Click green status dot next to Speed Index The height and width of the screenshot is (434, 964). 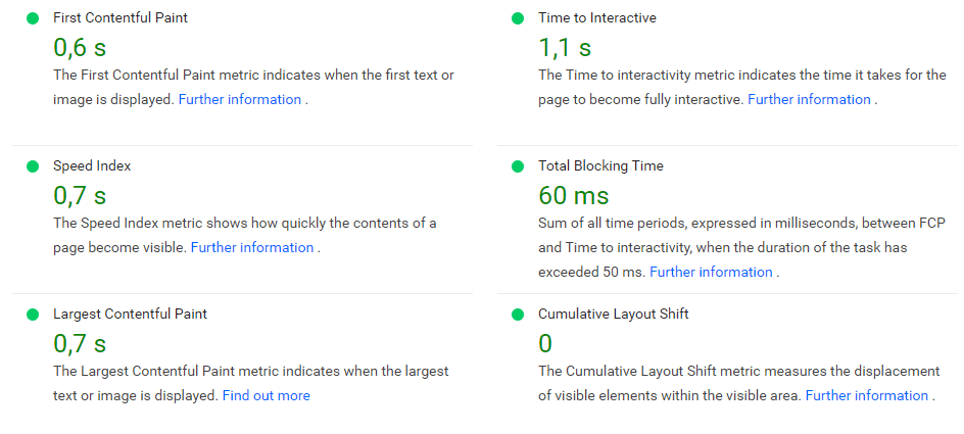(32, 166)
